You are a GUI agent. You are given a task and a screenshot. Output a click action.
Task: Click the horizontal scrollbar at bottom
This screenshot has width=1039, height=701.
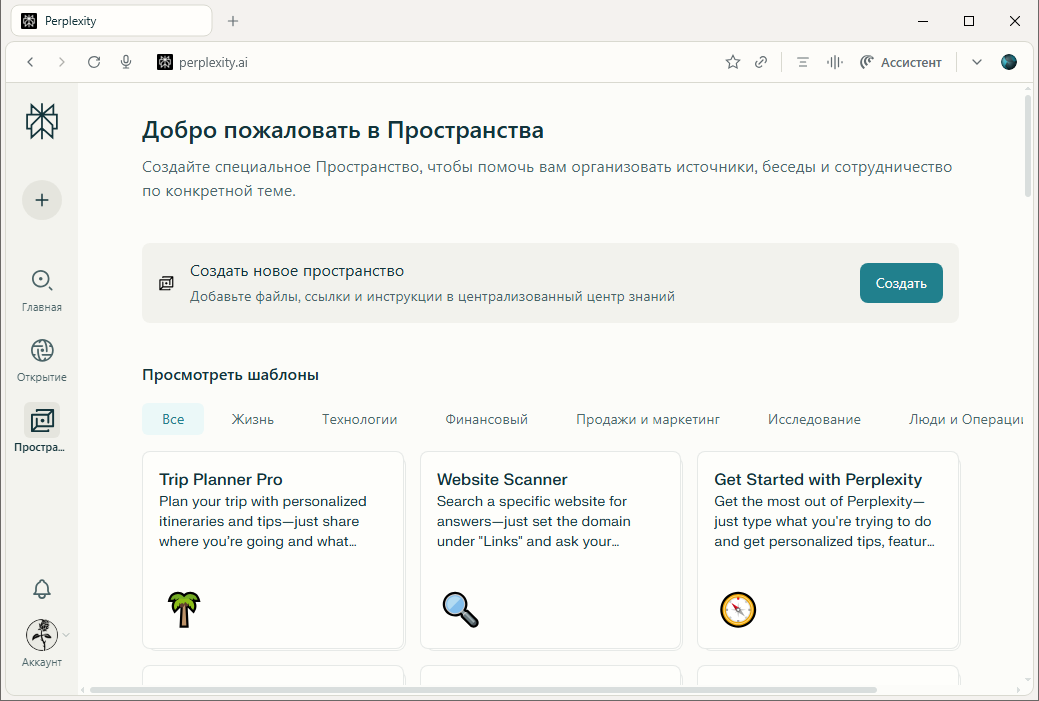483,690
